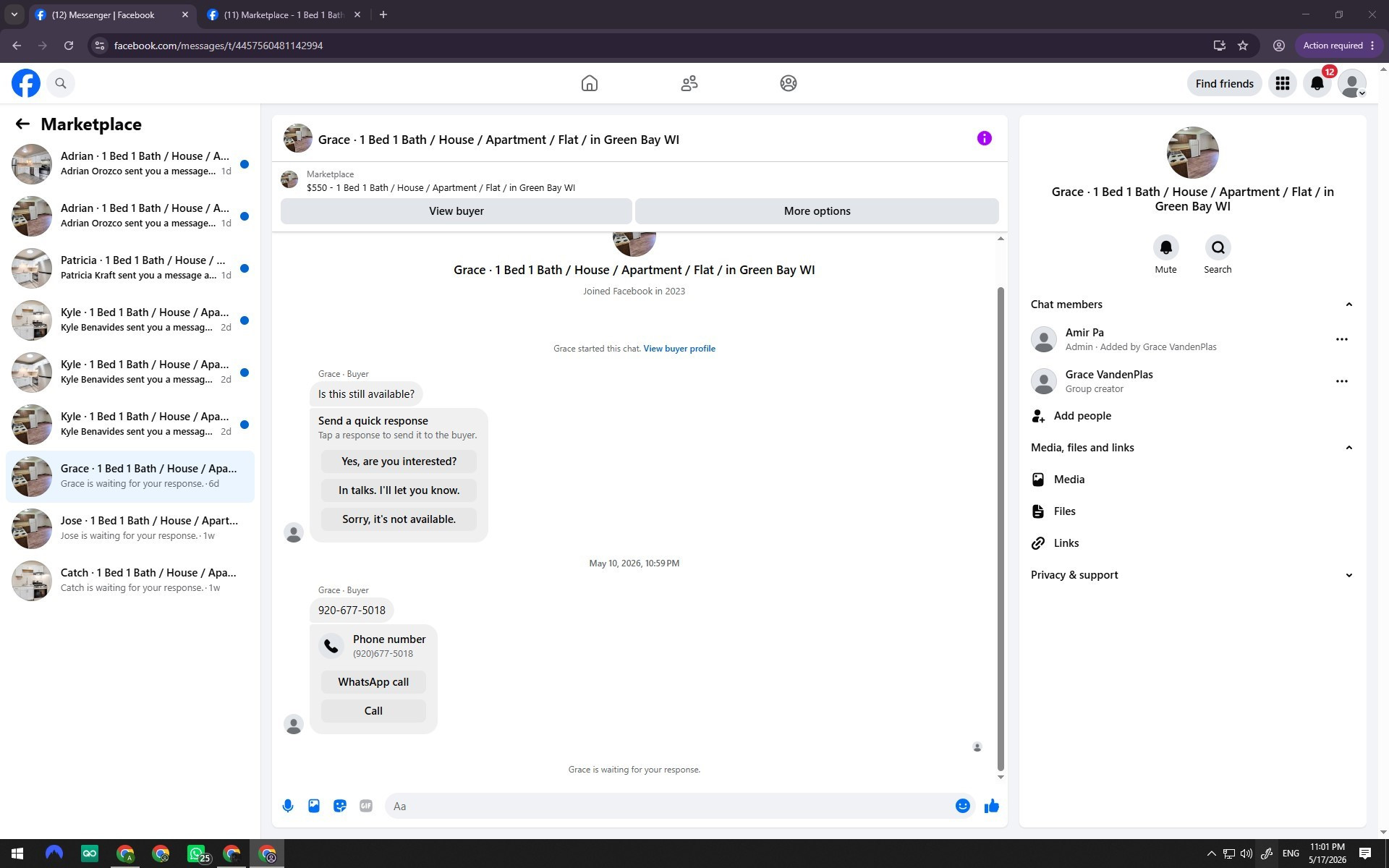Click View buyer button
1389x868 pixels.
tap(456, 211)
